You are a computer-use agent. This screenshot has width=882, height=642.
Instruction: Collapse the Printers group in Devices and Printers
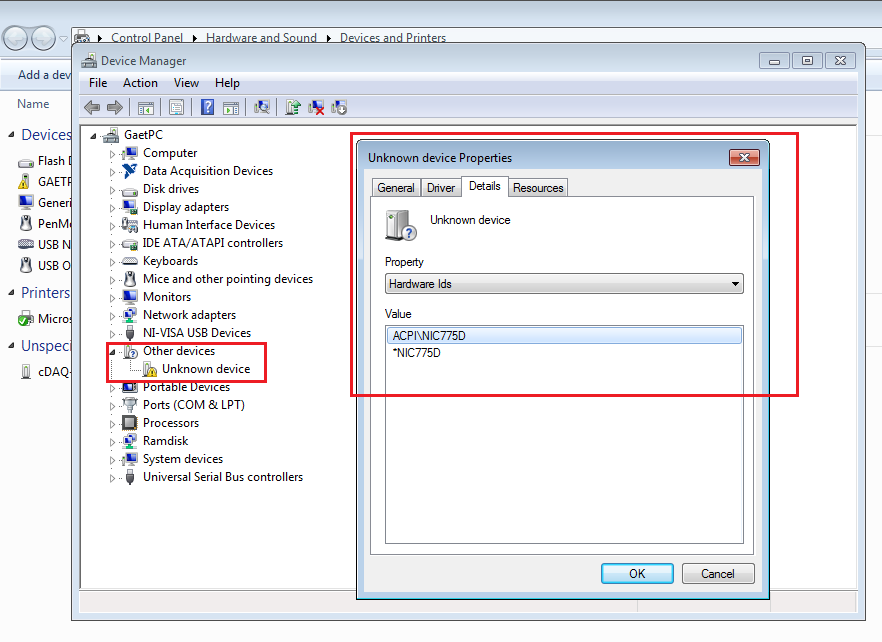tap(11, 293)
